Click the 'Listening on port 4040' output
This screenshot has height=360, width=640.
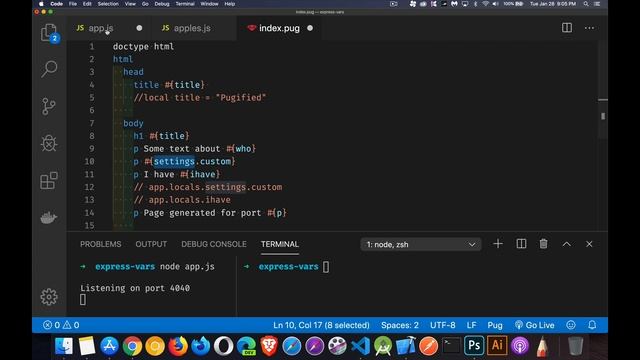coord(135,288)
